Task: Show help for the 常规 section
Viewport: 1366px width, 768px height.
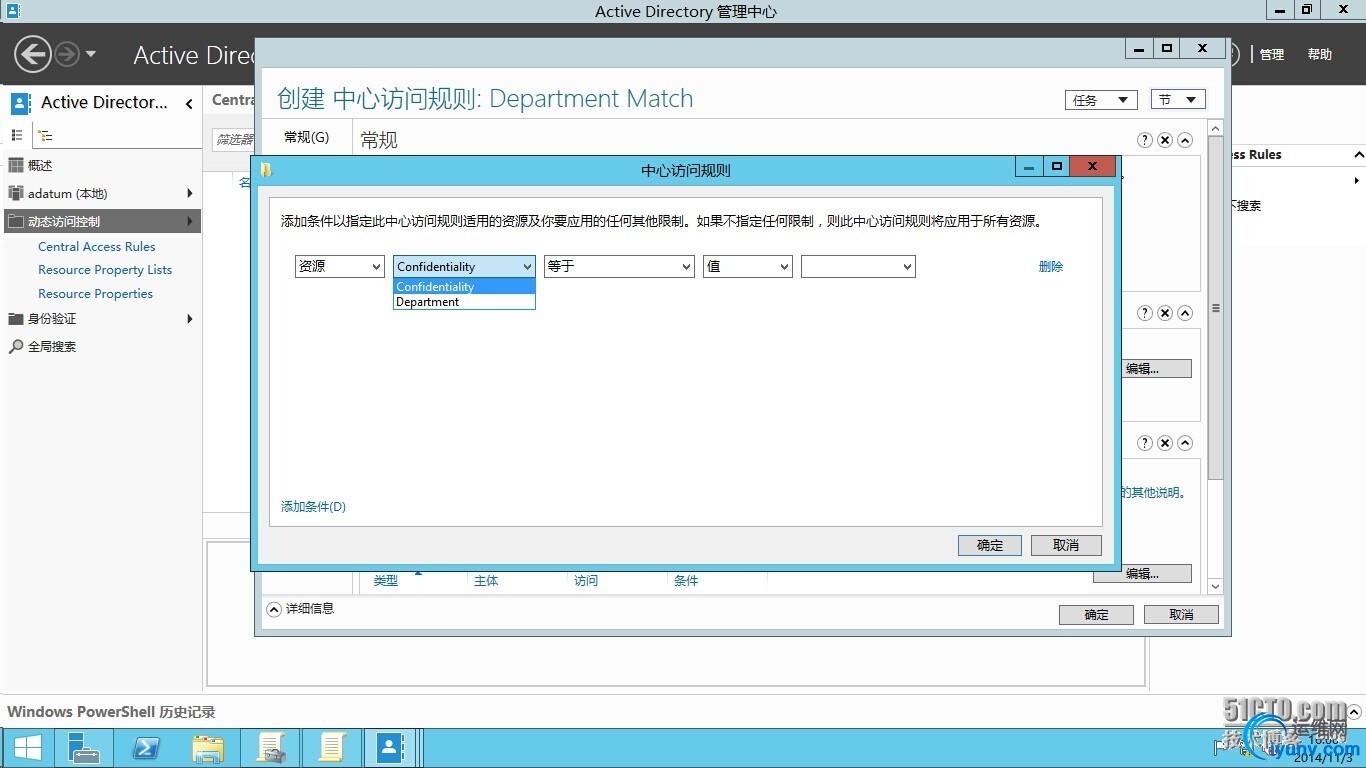Action: click(x=1145, y=140)
